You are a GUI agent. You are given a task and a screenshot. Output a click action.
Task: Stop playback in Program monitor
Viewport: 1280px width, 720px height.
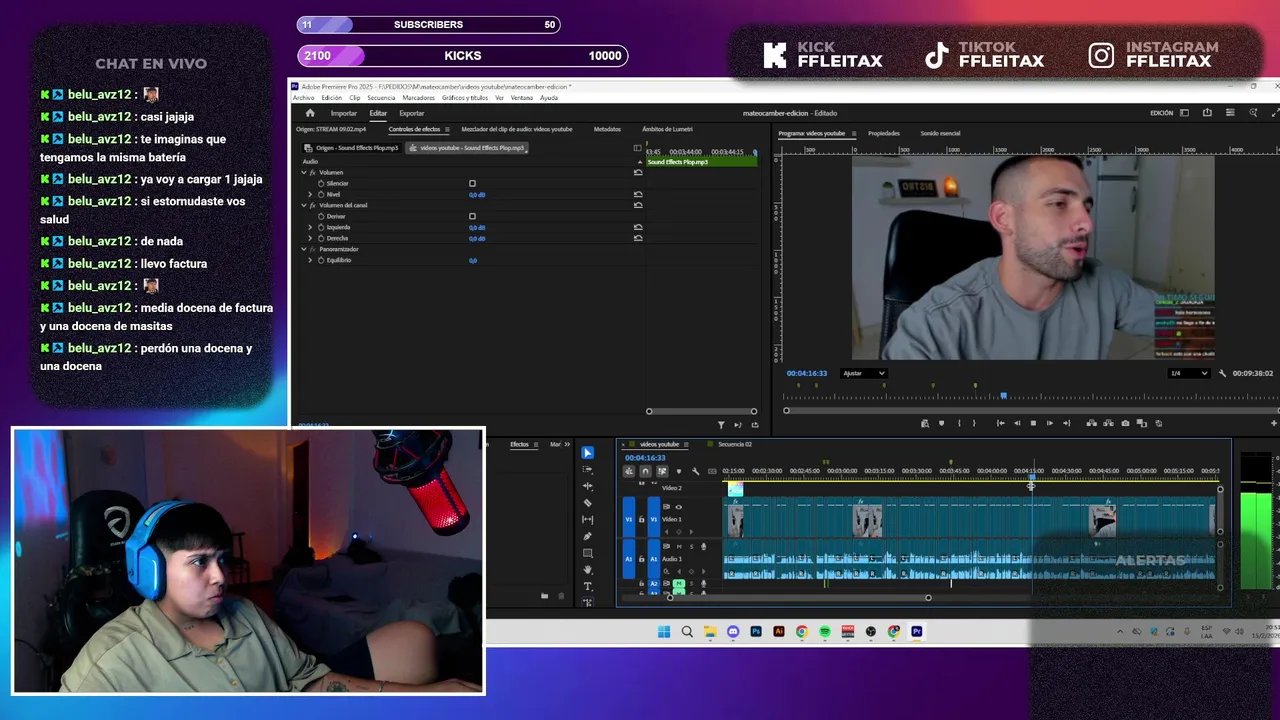click(1033, 423)
